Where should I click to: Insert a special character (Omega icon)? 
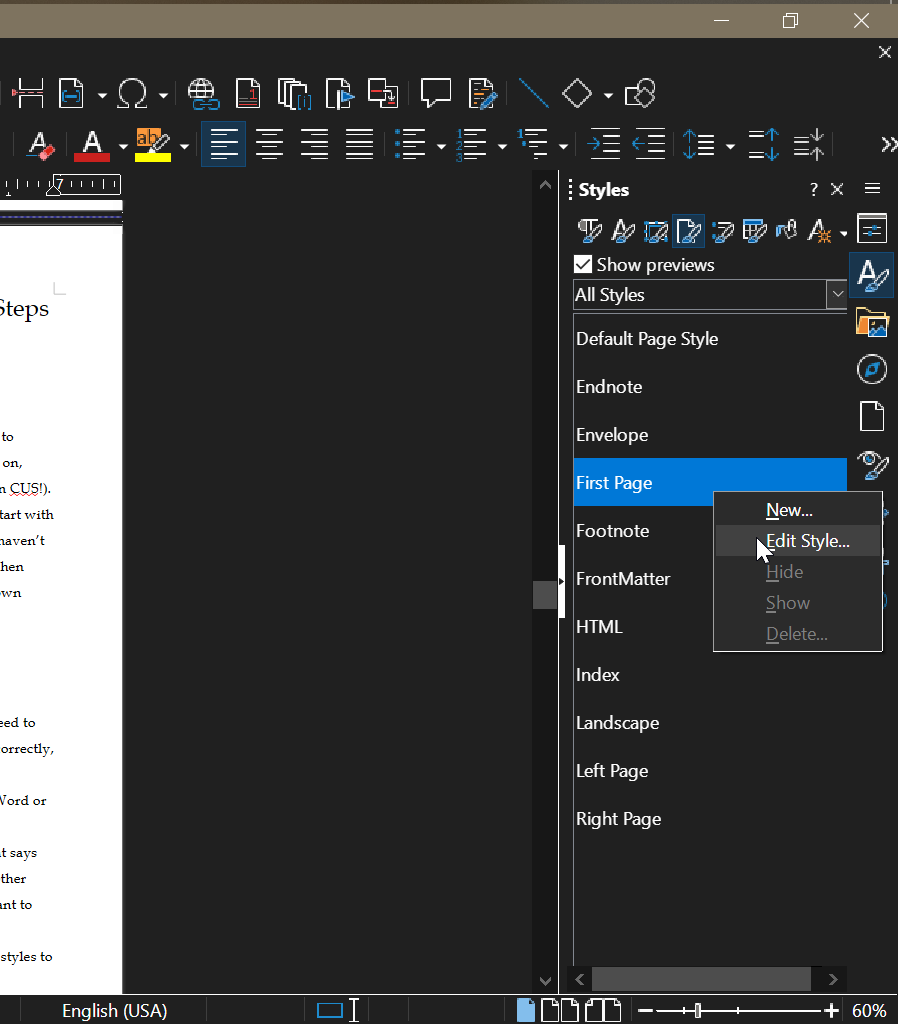tap(132, 93)
